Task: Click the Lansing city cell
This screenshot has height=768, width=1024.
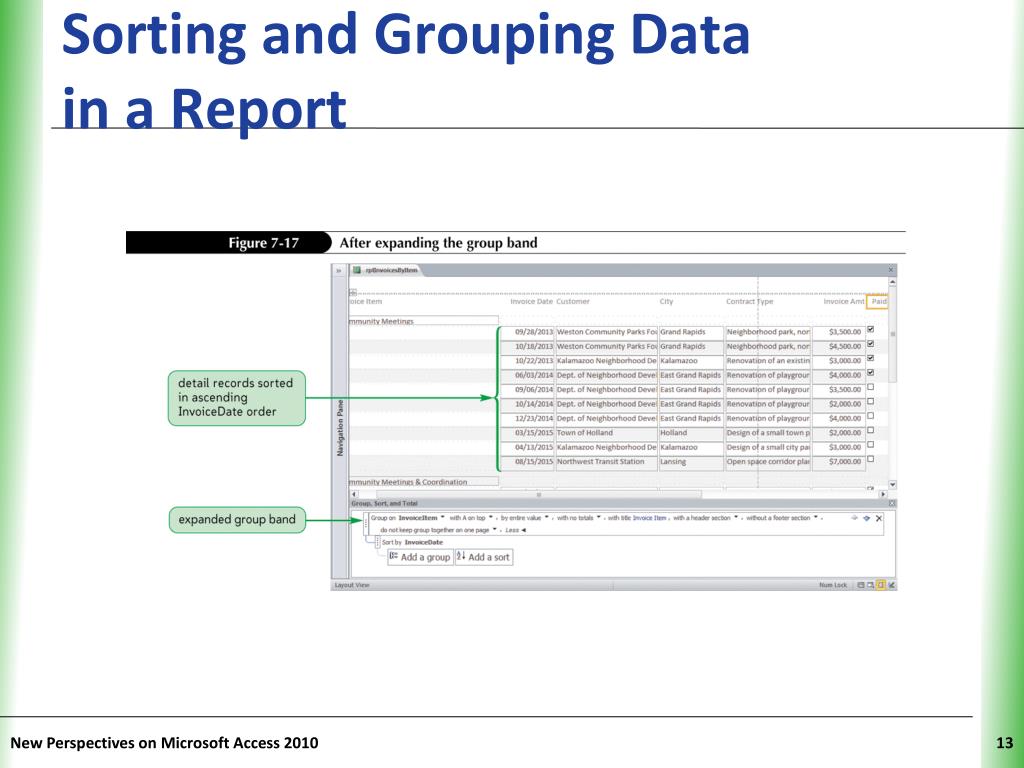Action: [691, 462]
